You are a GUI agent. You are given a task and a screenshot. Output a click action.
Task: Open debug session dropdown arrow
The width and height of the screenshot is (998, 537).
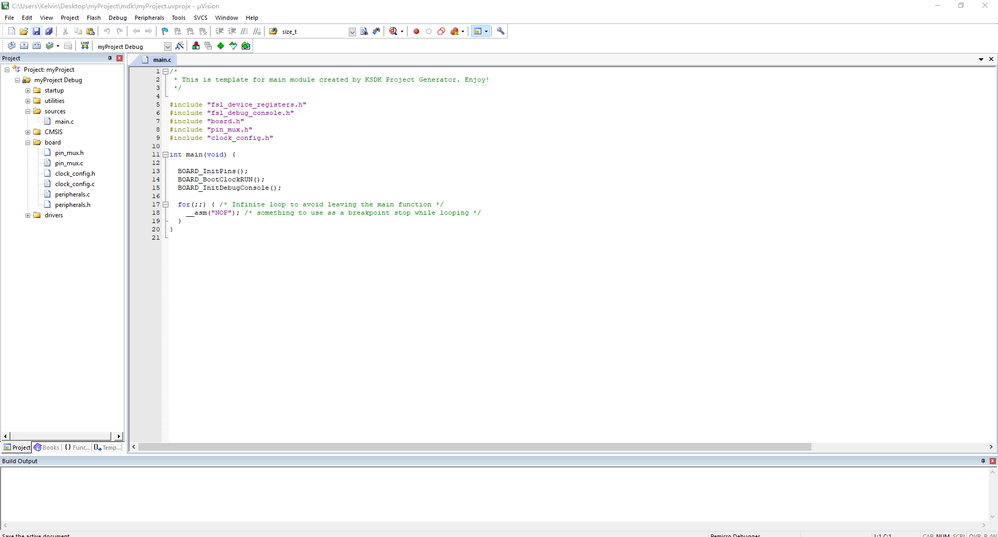coord(402,31)
